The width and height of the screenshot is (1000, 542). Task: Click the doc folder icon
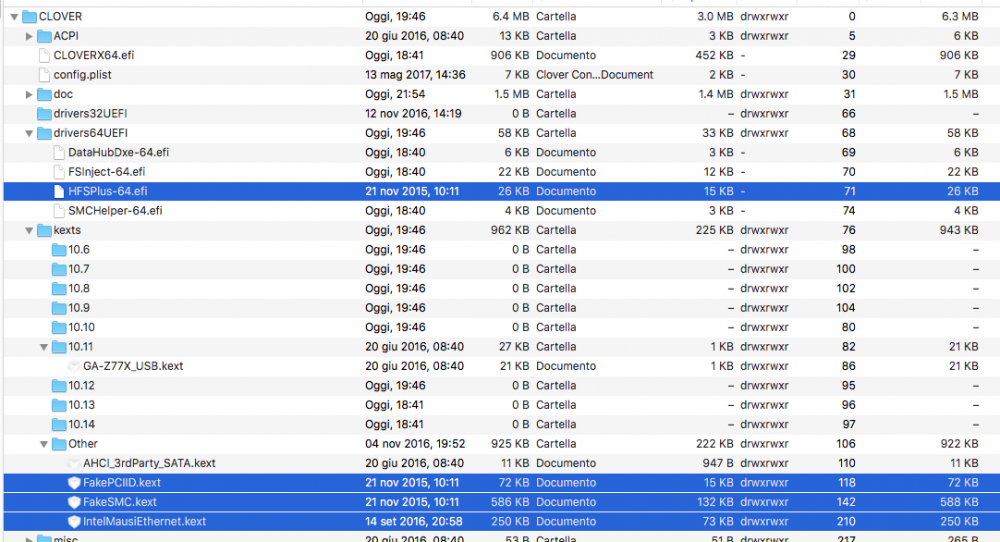(x=44, y=94)
